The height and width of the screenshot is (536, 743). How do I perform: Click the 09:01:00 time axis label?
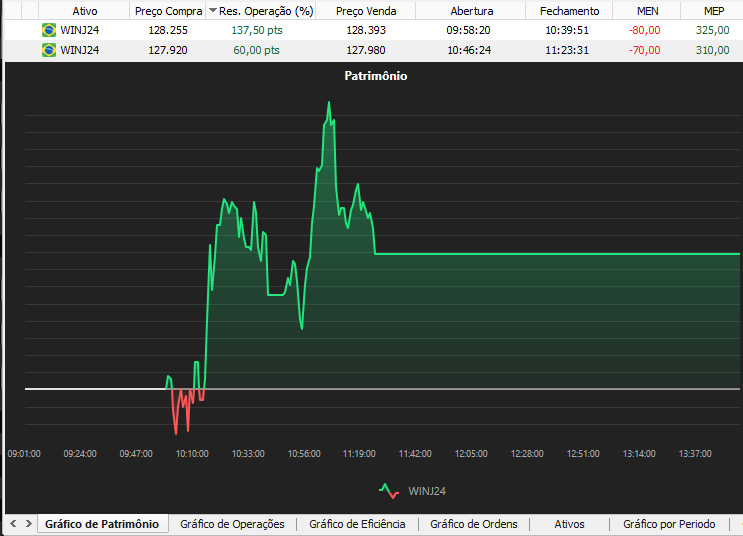24,454
